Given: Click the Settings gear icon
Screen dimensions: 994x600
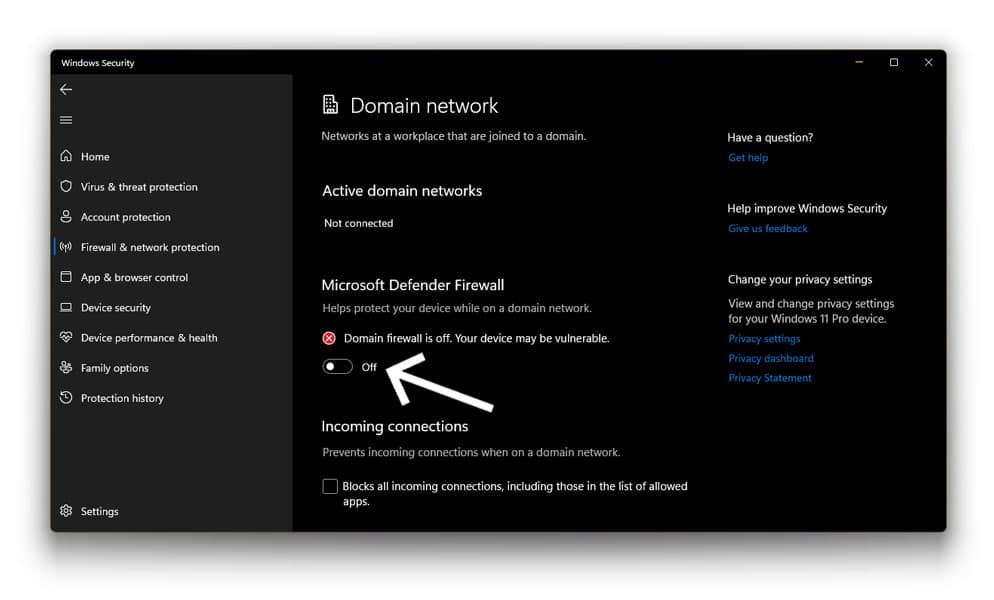Looking at the screenshot, I should [66, 511].
